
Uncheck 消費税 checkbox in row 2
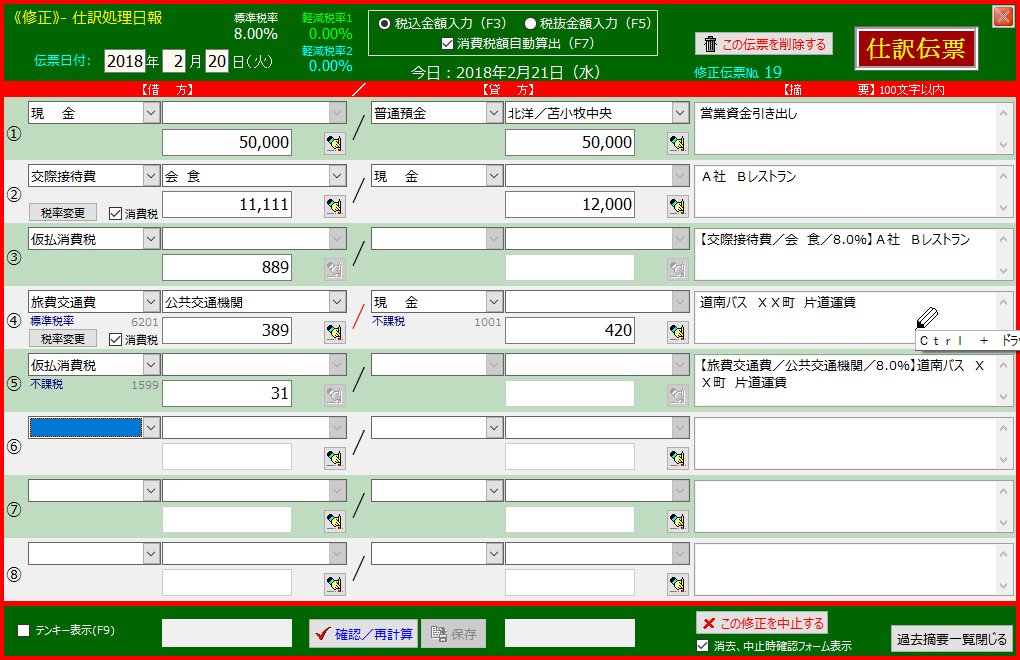(x=115, y=213)
